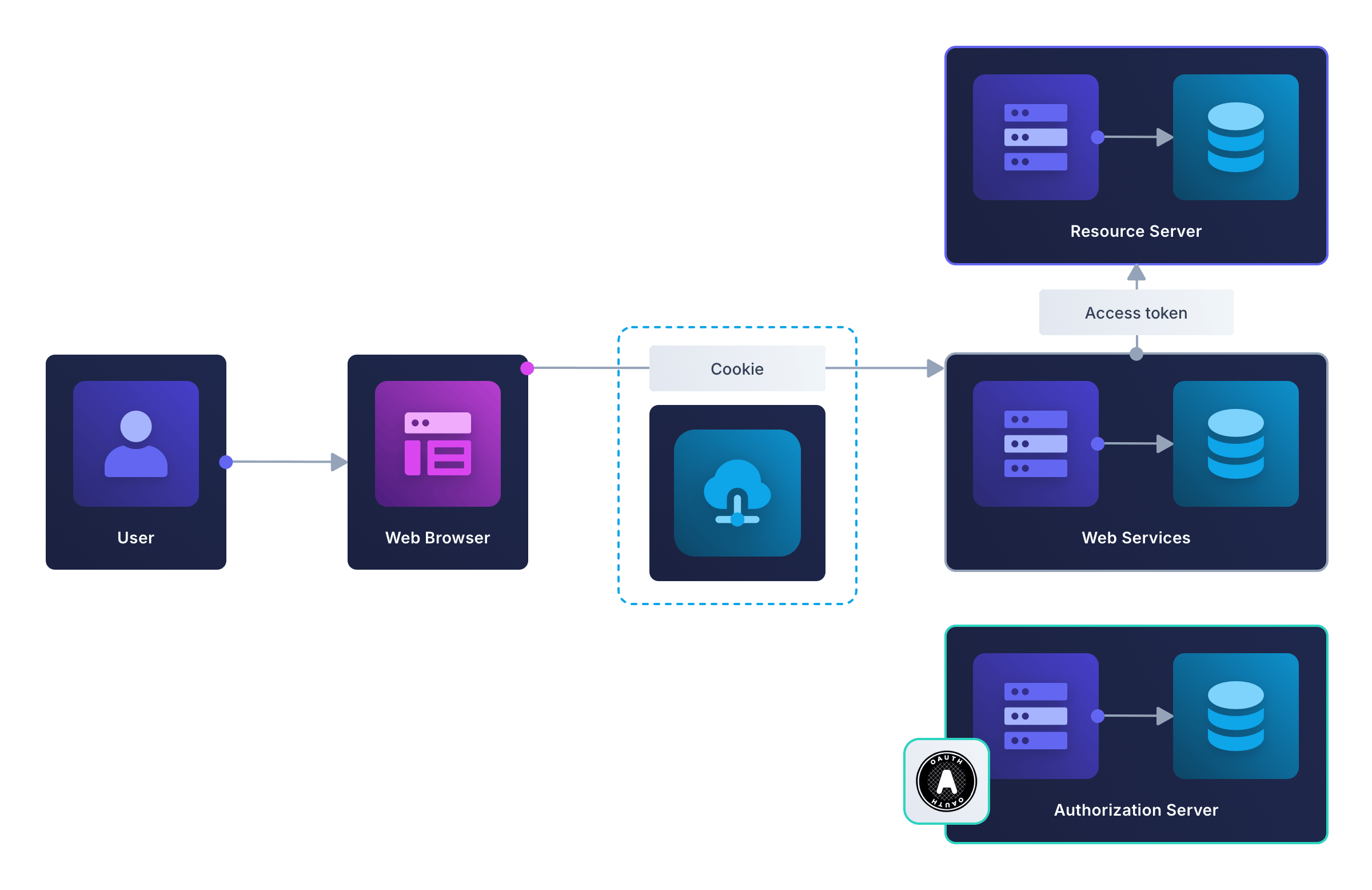1372x890 pixels.
Task: Click the Resource Server rack icon
Action: pyautogui.click(x=1035, y=137)
